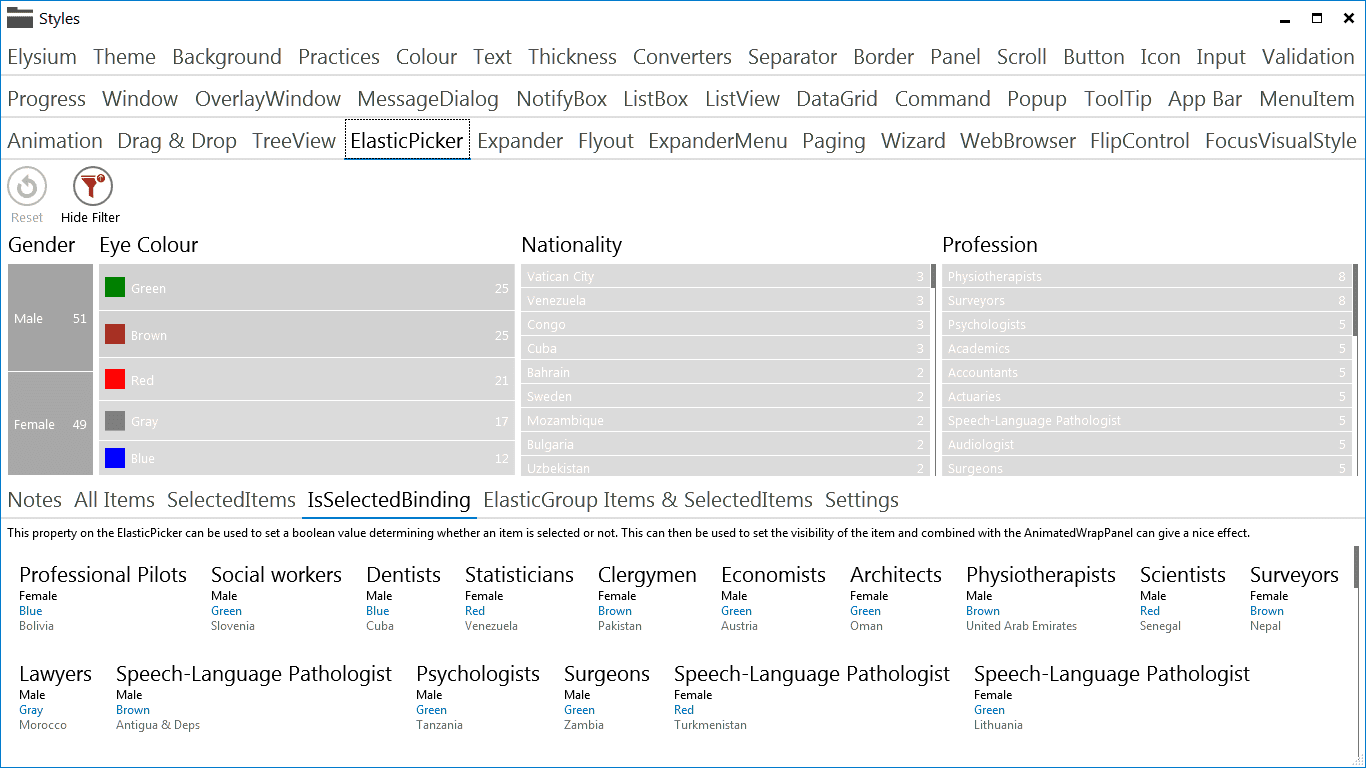The width and height of the screenshot is (1366, 768).
Task: Open the Settings tab
Action: pos(861,500)
